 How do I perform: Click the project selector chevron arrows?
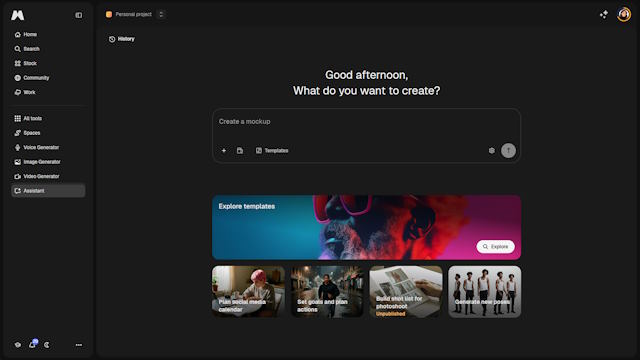pos(161,14)
